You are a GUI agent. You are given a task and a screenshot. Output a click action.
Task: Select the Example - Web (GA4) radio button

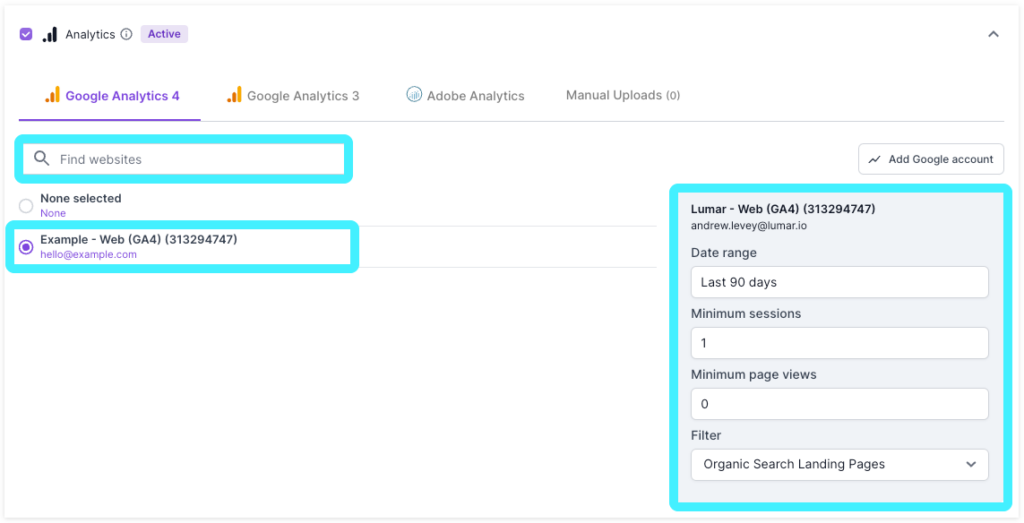point(26,247)
